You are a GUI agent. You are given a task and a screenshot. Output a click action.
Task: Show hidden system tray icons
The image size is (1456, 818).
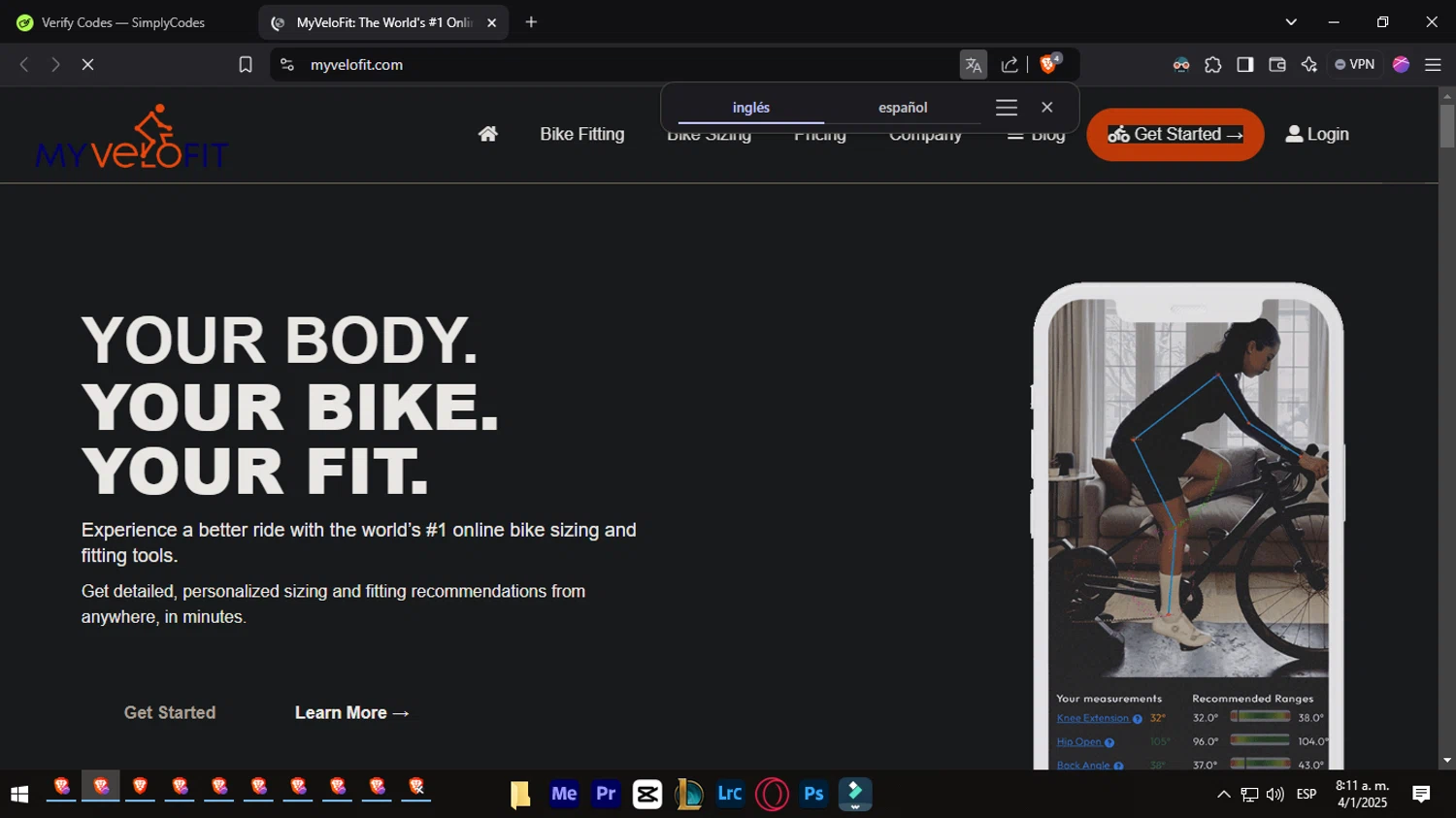[x=1224, y=794]
